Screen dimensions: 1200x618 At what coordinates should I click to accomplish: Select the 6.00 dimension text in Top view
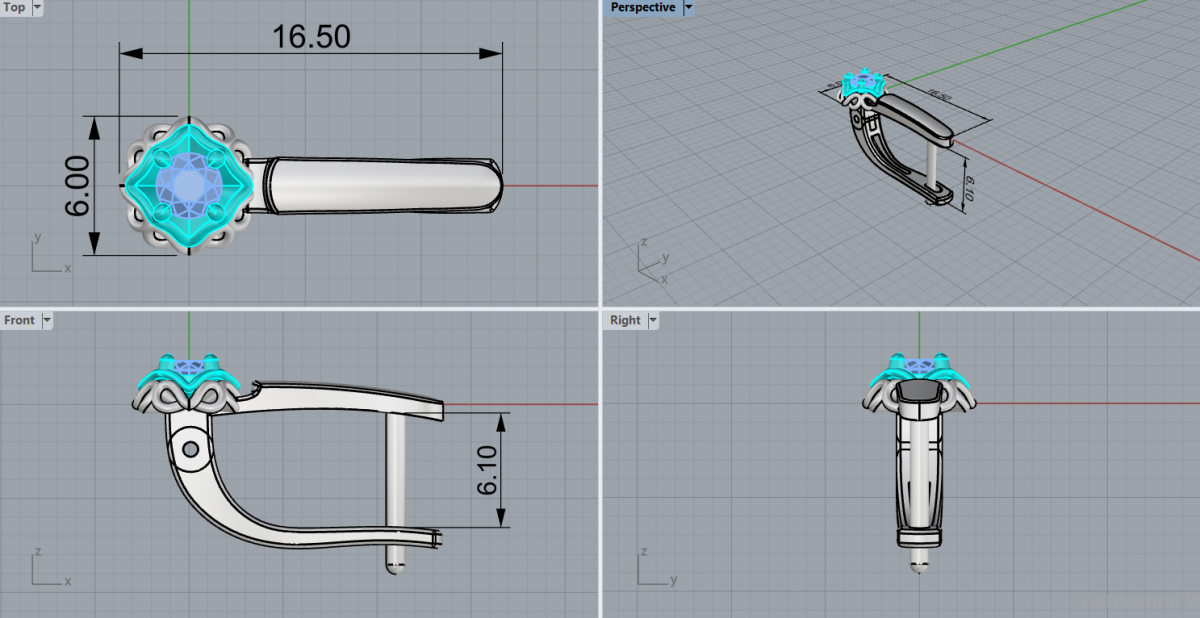coord(77,186)
